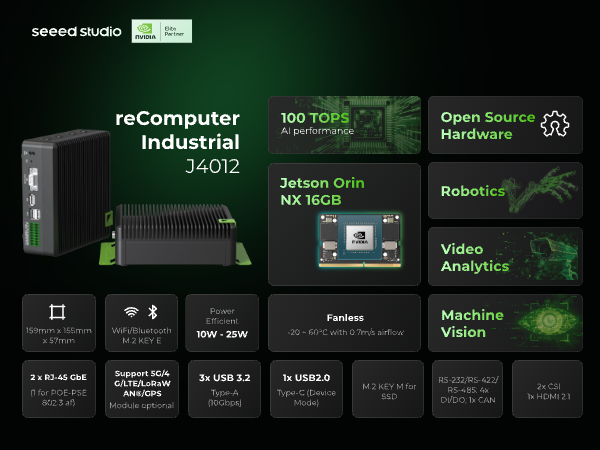This screenshot has height=450, width=600.
Task: Click the 2x CSI 1x HDMI 2.1 text
Action: [x=549, y=391]
